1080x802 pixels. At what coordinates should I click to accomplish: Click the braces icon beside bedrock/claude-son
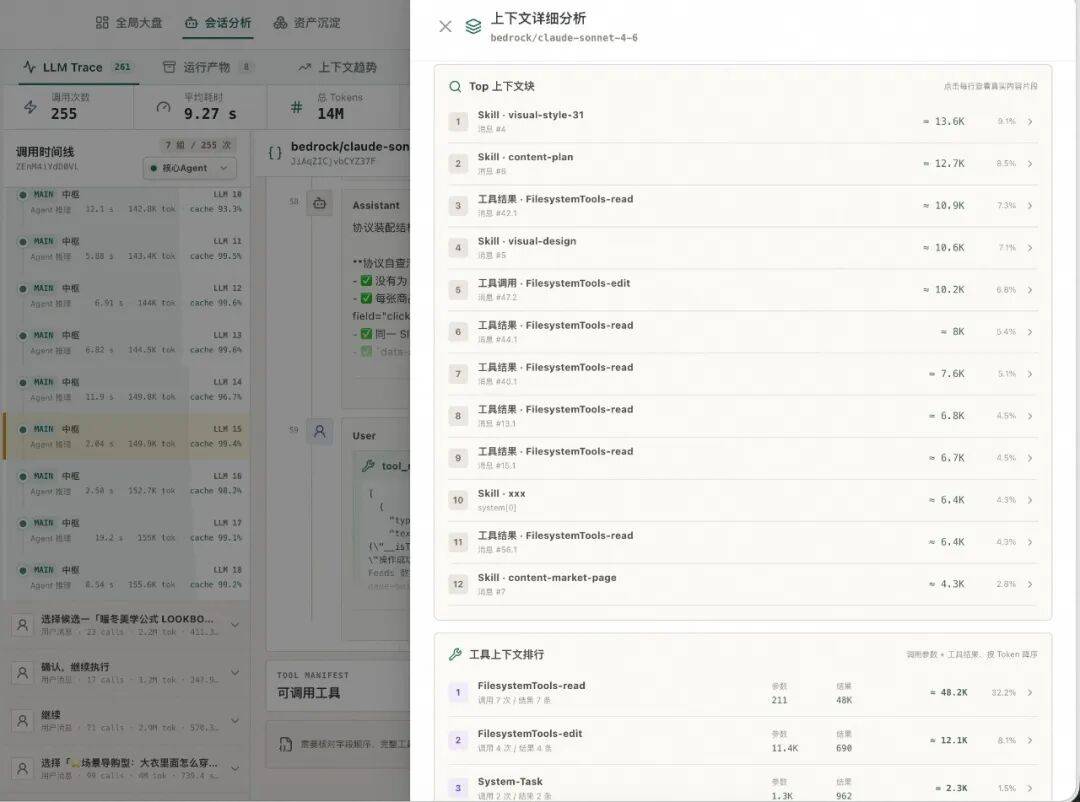275,153
